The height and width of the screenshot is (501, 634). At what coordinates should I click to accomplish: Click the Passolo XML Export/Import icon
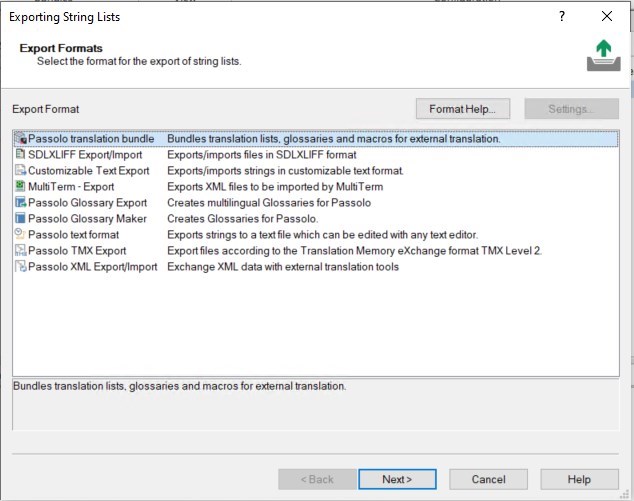coord(21,267)
